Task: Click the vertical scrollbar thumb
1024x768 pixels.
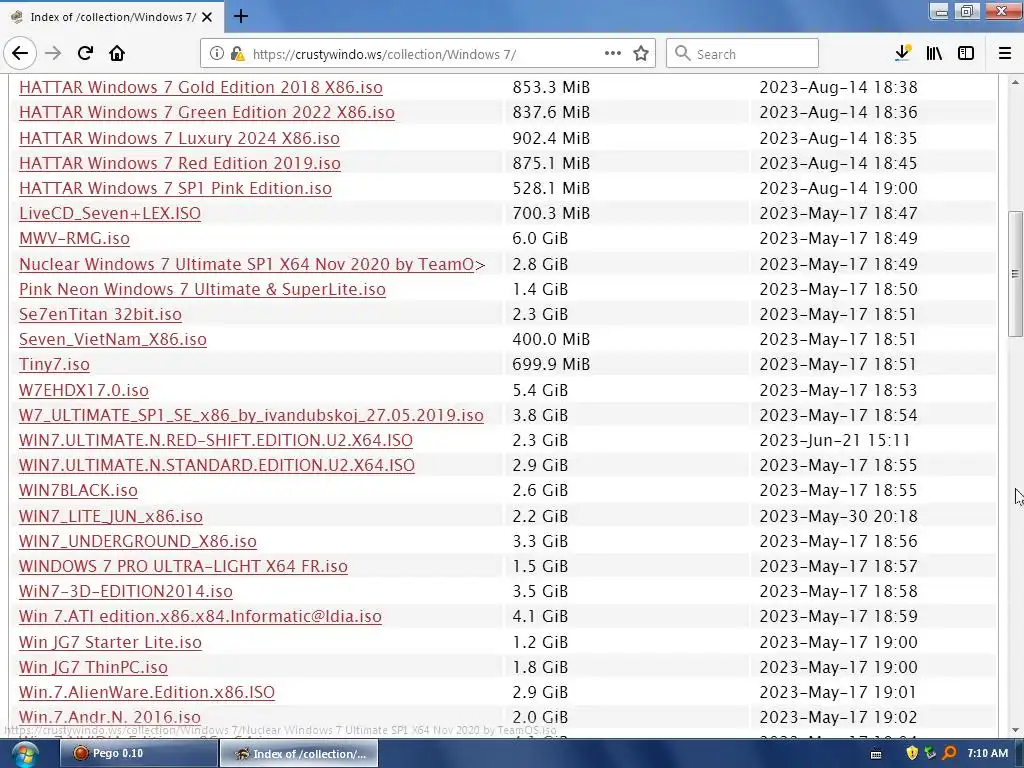Action: (1015, 274)
